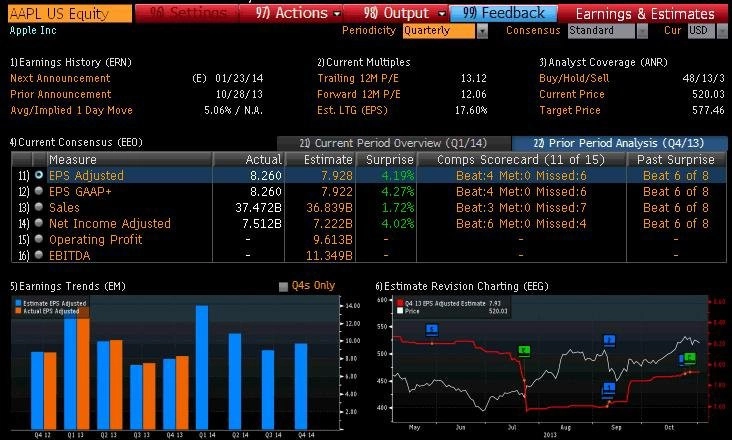The height and width of the screenshot is (440, 732).
Task: Select the Sales radio button
Action: click(x=39, y=207)
